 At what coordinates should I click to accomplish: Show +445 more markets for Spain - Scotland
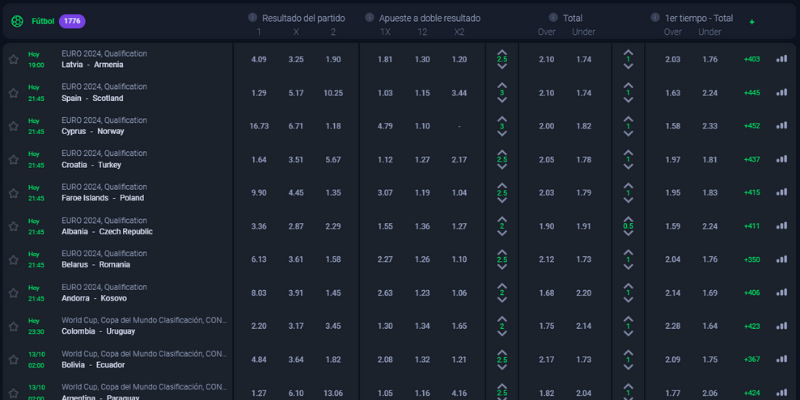pos(752,93)
